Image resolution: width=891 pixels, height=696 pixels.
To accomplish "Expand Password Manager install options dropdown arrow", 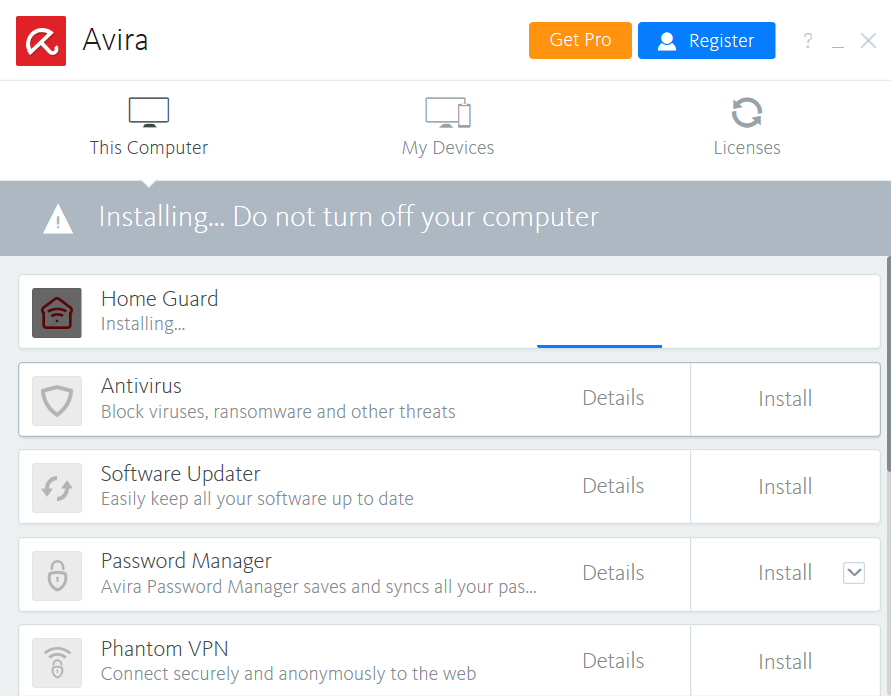I will (853, 573).
